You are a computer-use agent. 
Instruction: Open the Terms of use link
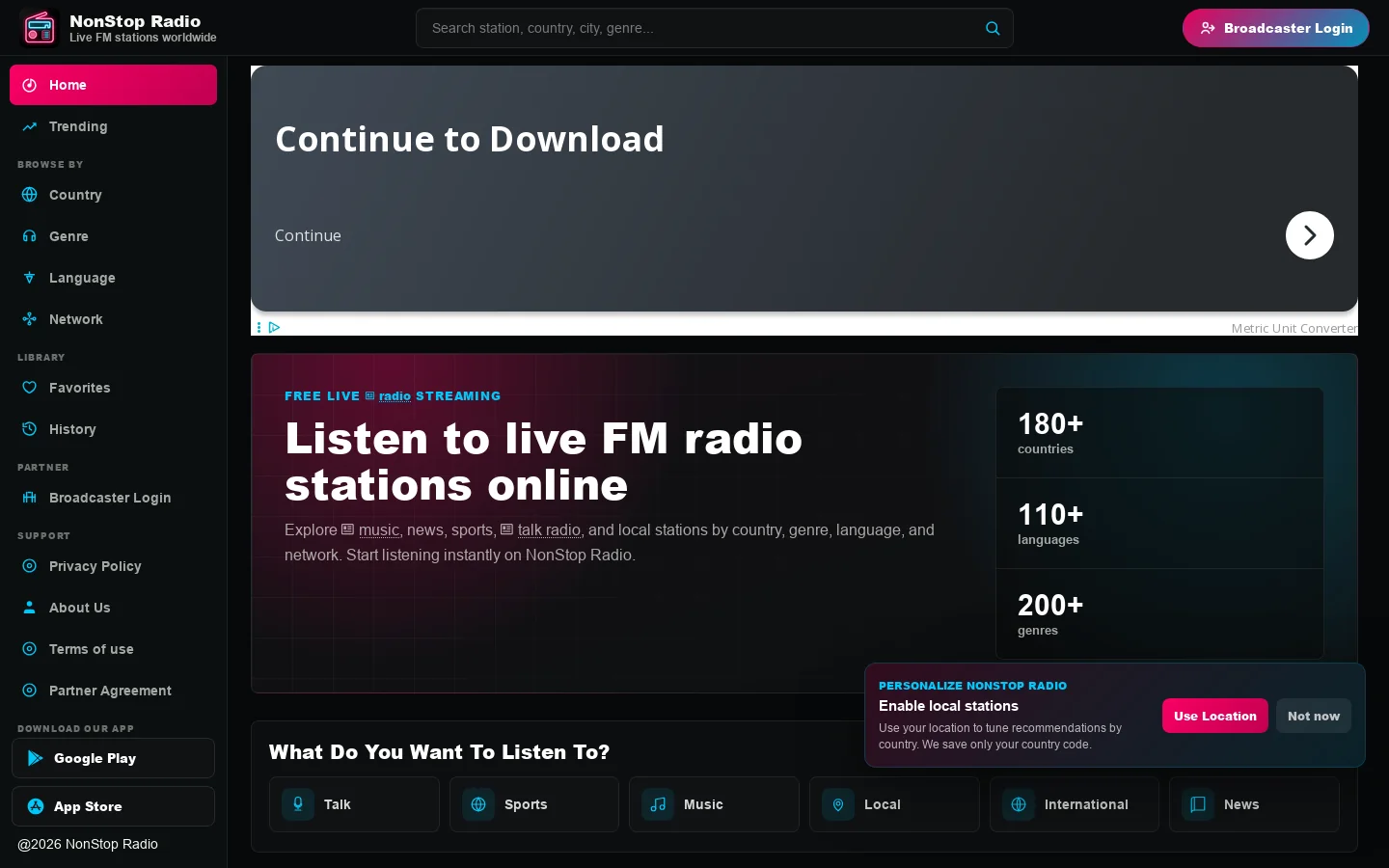point(113,649)
